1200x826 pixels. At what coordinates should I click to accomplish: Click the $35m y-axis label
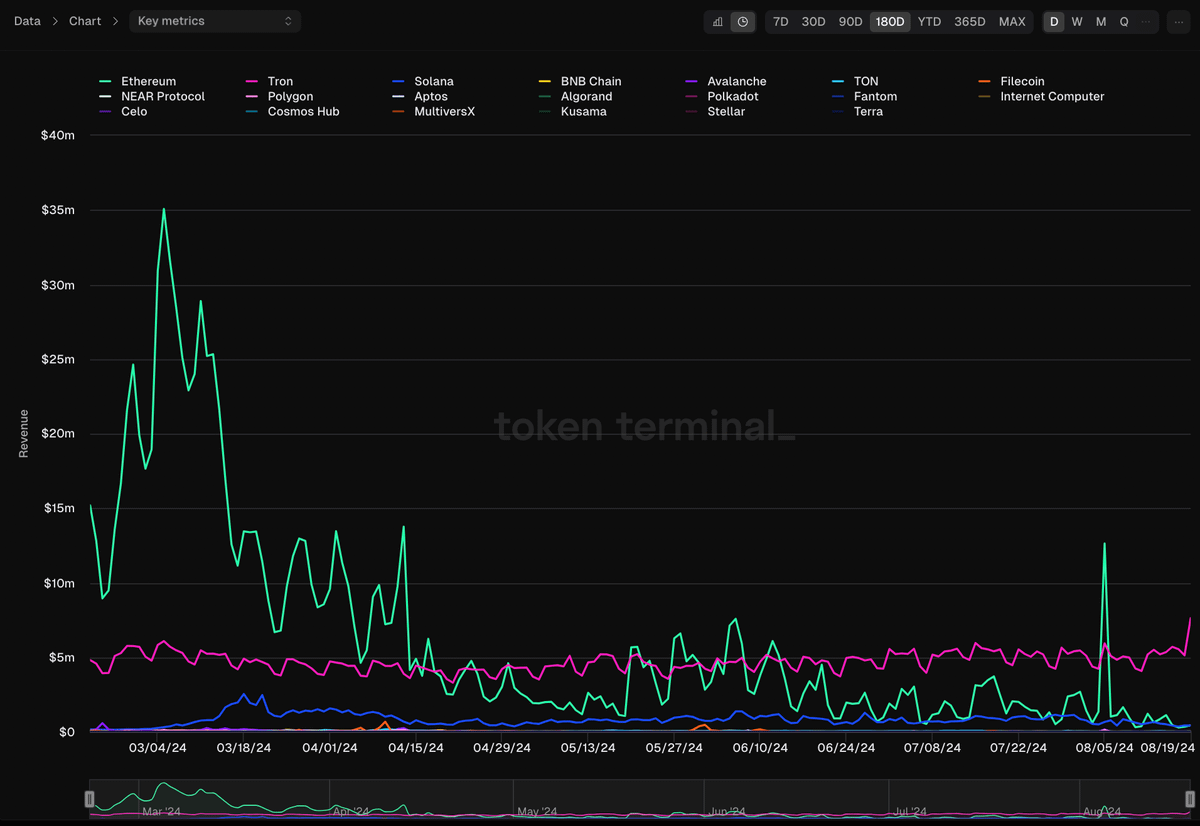click(57, 210)
